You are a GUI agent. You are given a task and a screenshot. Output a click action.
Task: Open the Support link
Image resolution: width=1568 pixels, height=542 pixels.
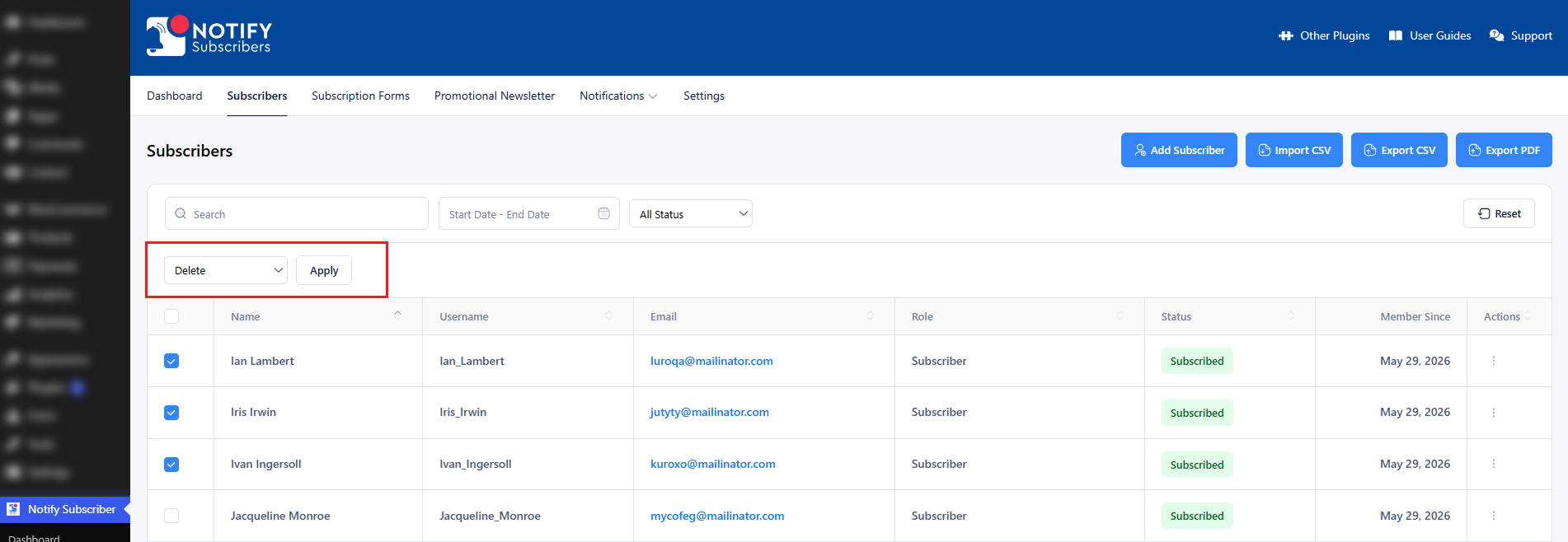point(1521,36)
